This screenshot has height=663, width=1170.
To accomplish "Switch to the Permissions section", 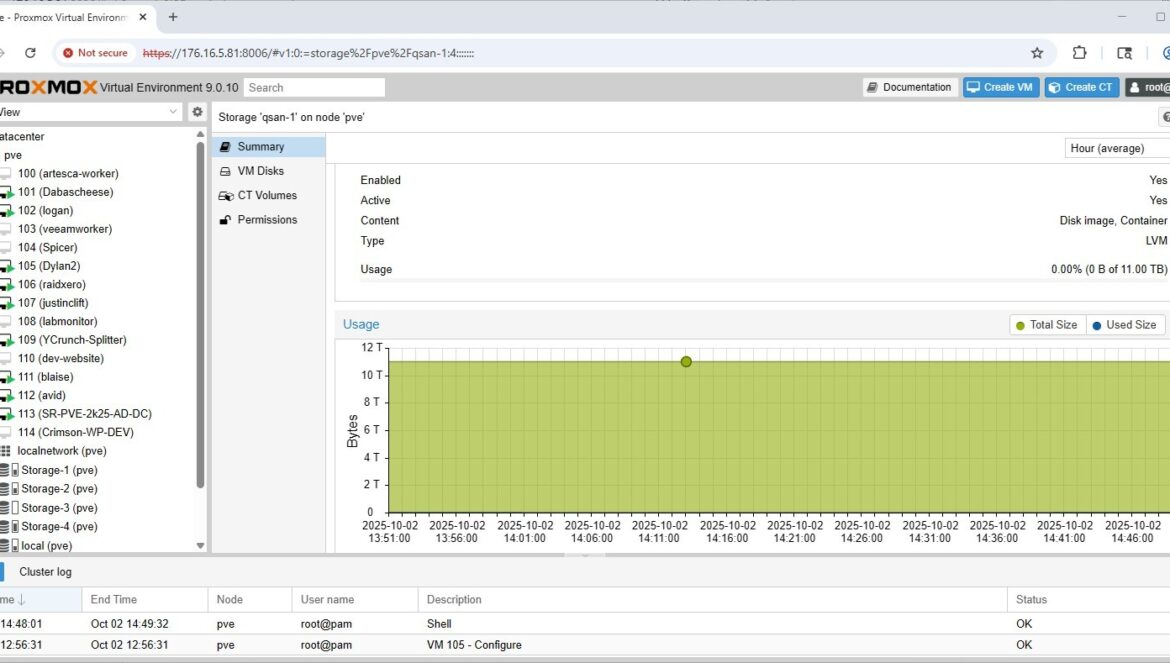I will tap(266, 220).
